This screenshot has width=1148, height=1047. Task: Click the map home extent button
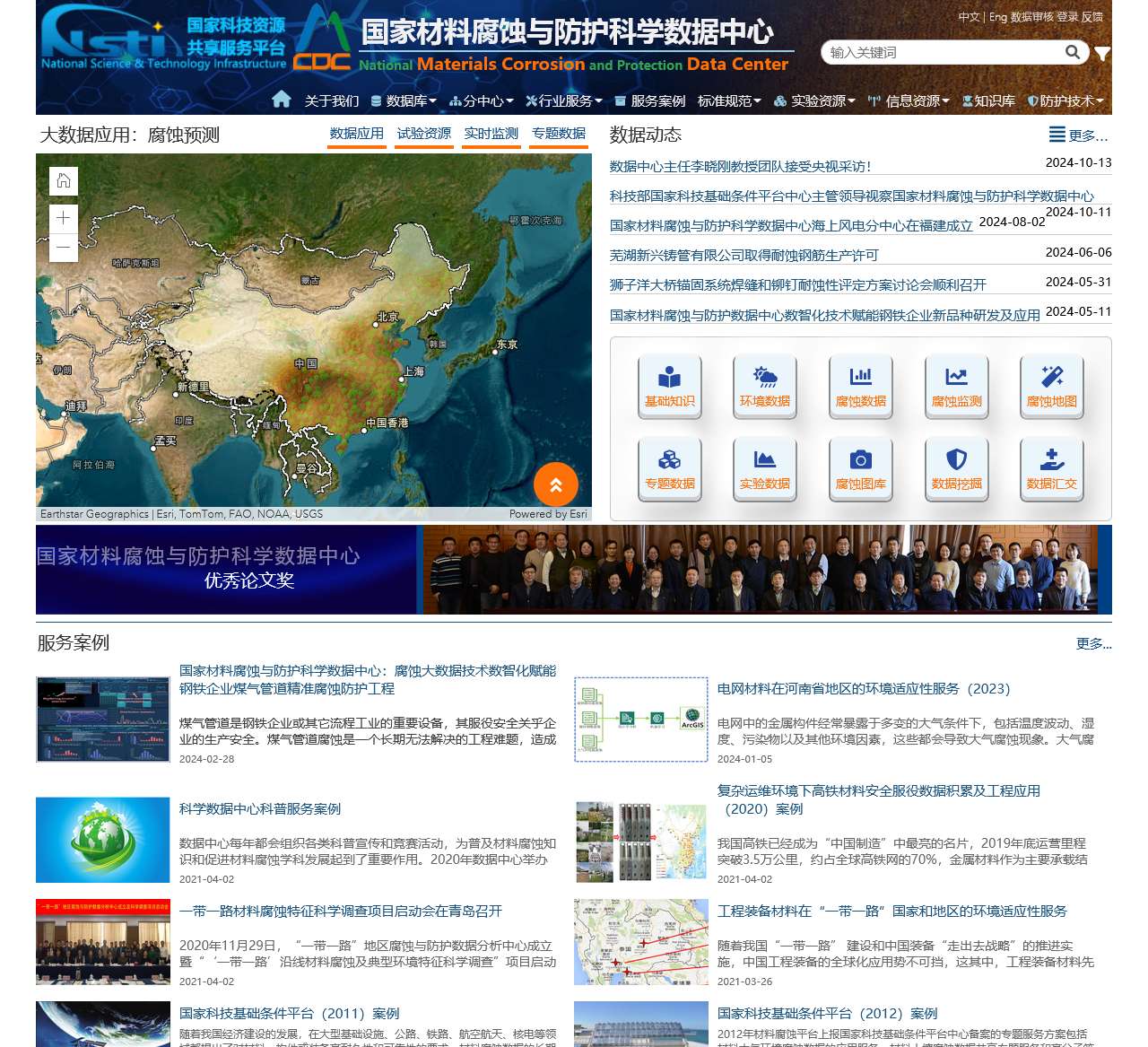tap(64, 181)
